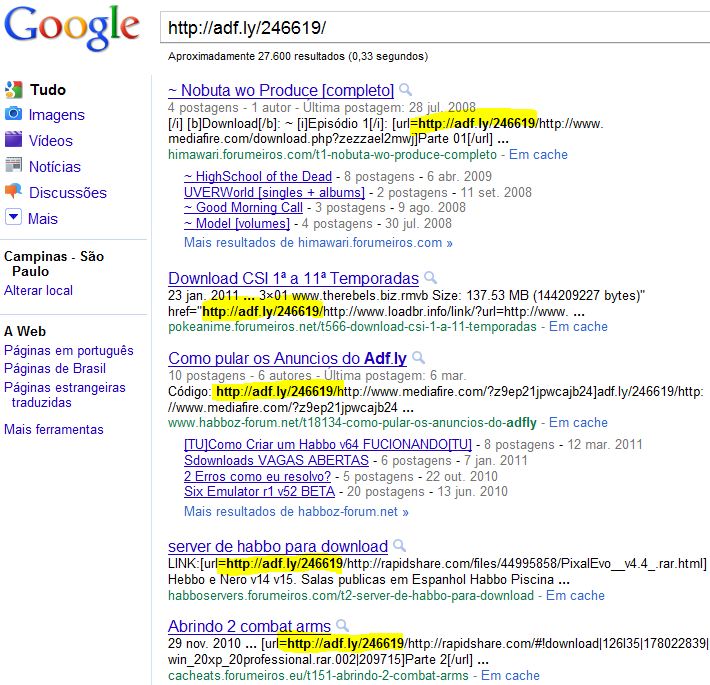710x685 pixels.
Task: Open the Nobuta wo Produce [completo] result
Action: (x=281, y=91)
